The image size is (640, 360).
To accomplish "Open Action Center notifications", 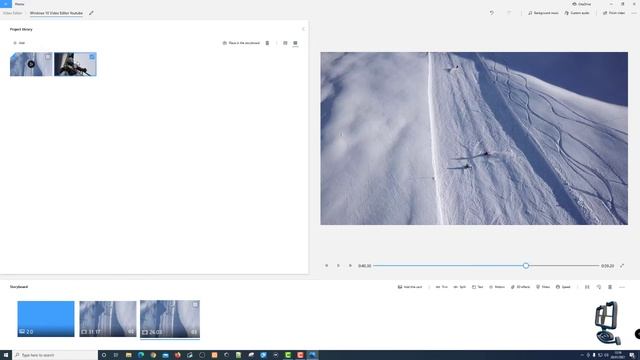I will [x=632, y=355].
